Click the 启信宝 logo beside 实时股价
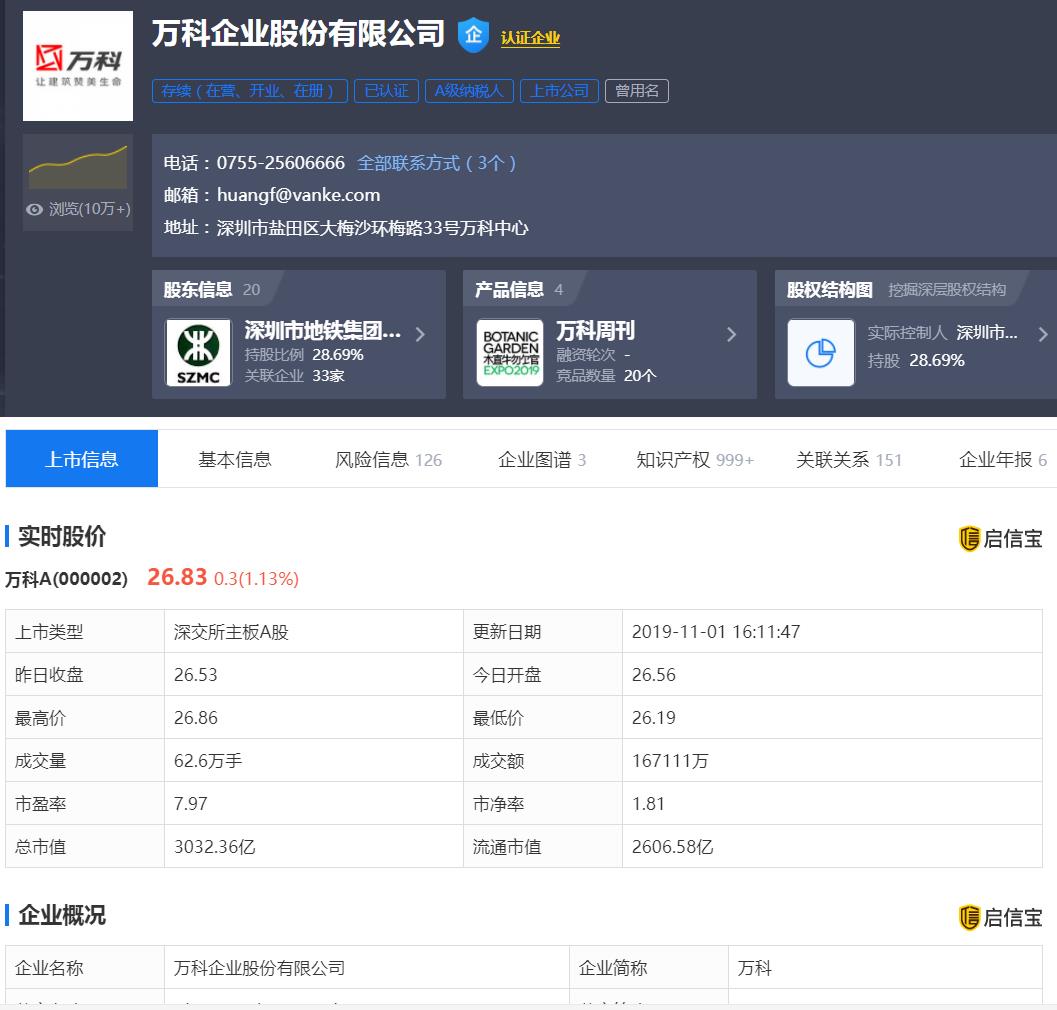The image size is (1057, 1010). point(1000,539)
